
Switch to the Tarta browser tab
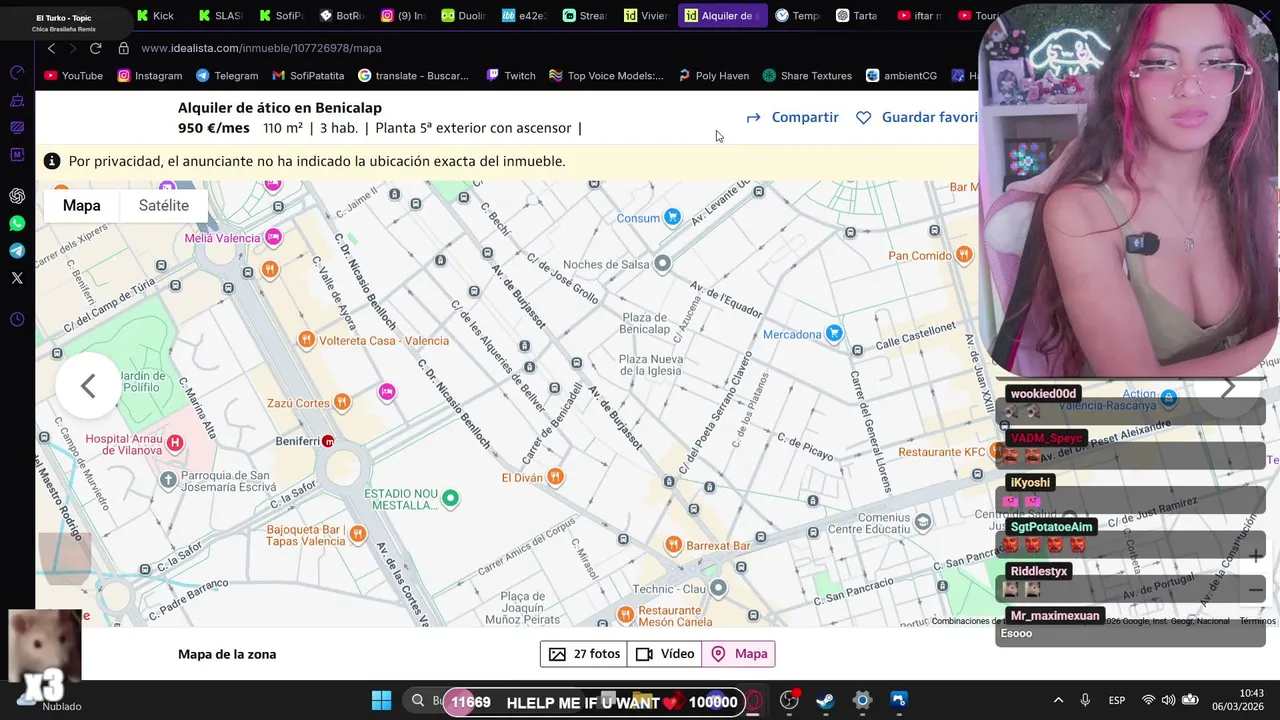coord(856,16)
